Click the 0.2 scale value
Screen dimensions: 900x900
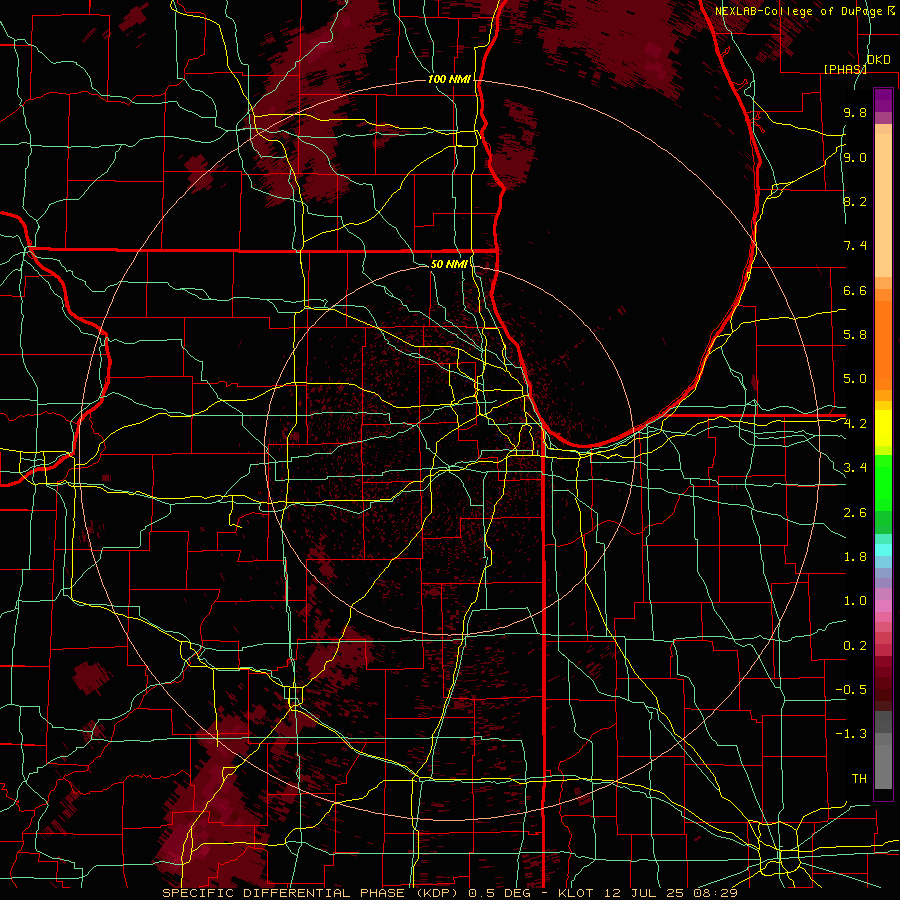[855, 646]
